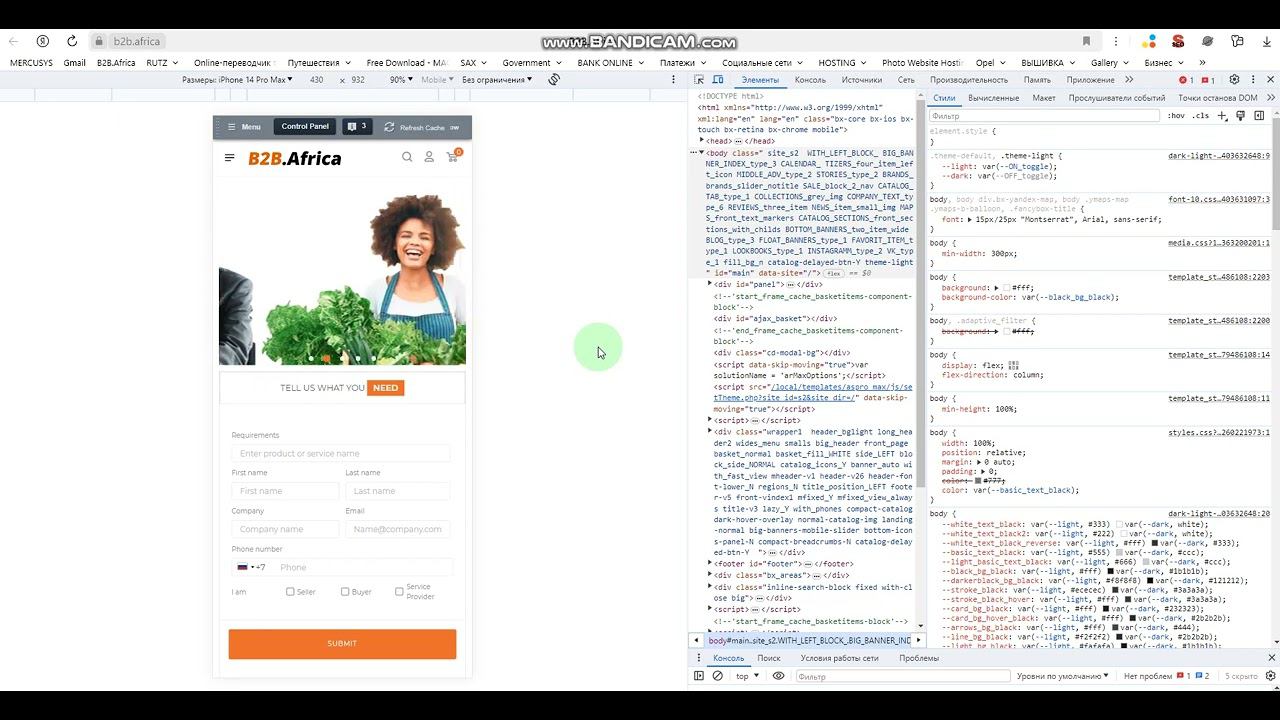Open Производительность tab

point(969,80)
